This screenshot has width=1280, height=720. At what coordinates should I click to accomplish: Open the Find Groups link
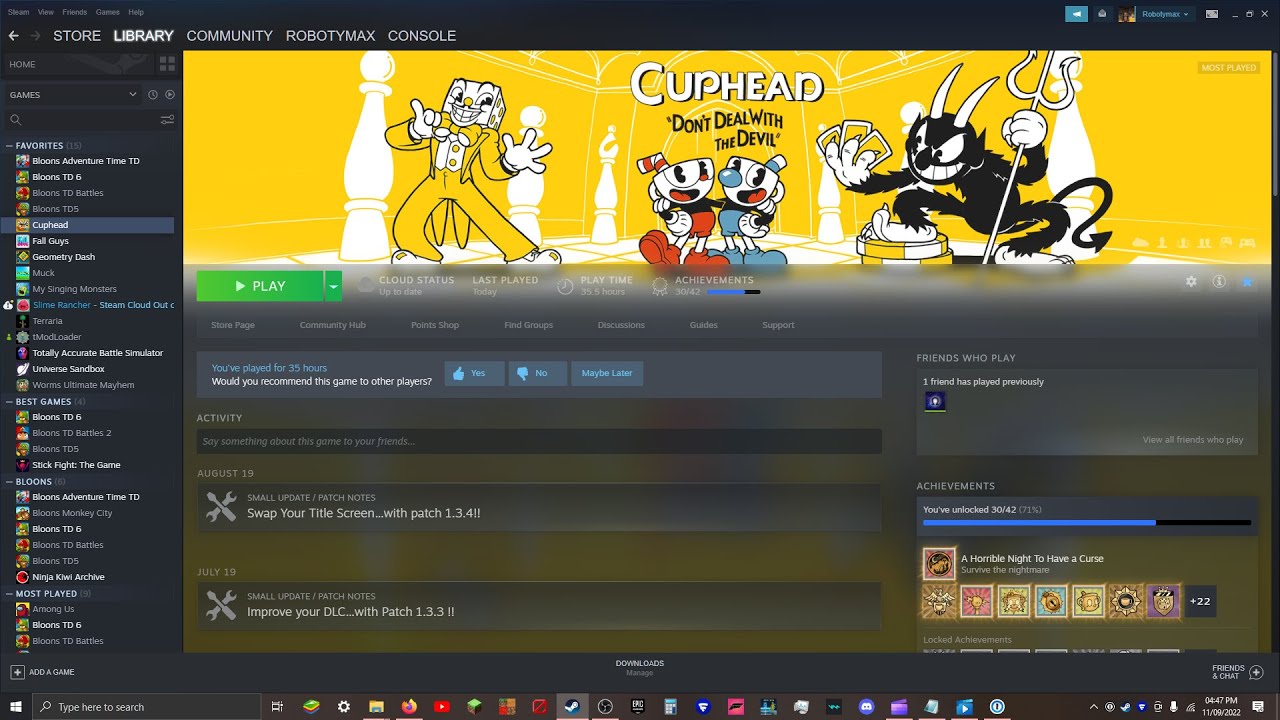[x=529, y=325]
